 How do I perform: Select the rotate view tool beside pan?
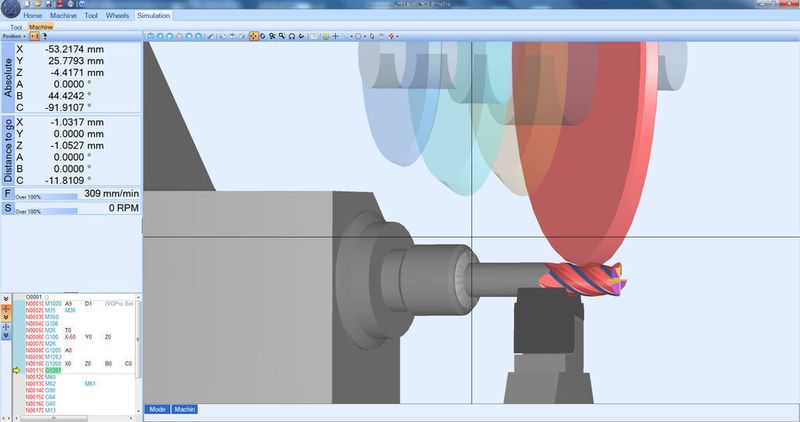click(x=263, y=36)
